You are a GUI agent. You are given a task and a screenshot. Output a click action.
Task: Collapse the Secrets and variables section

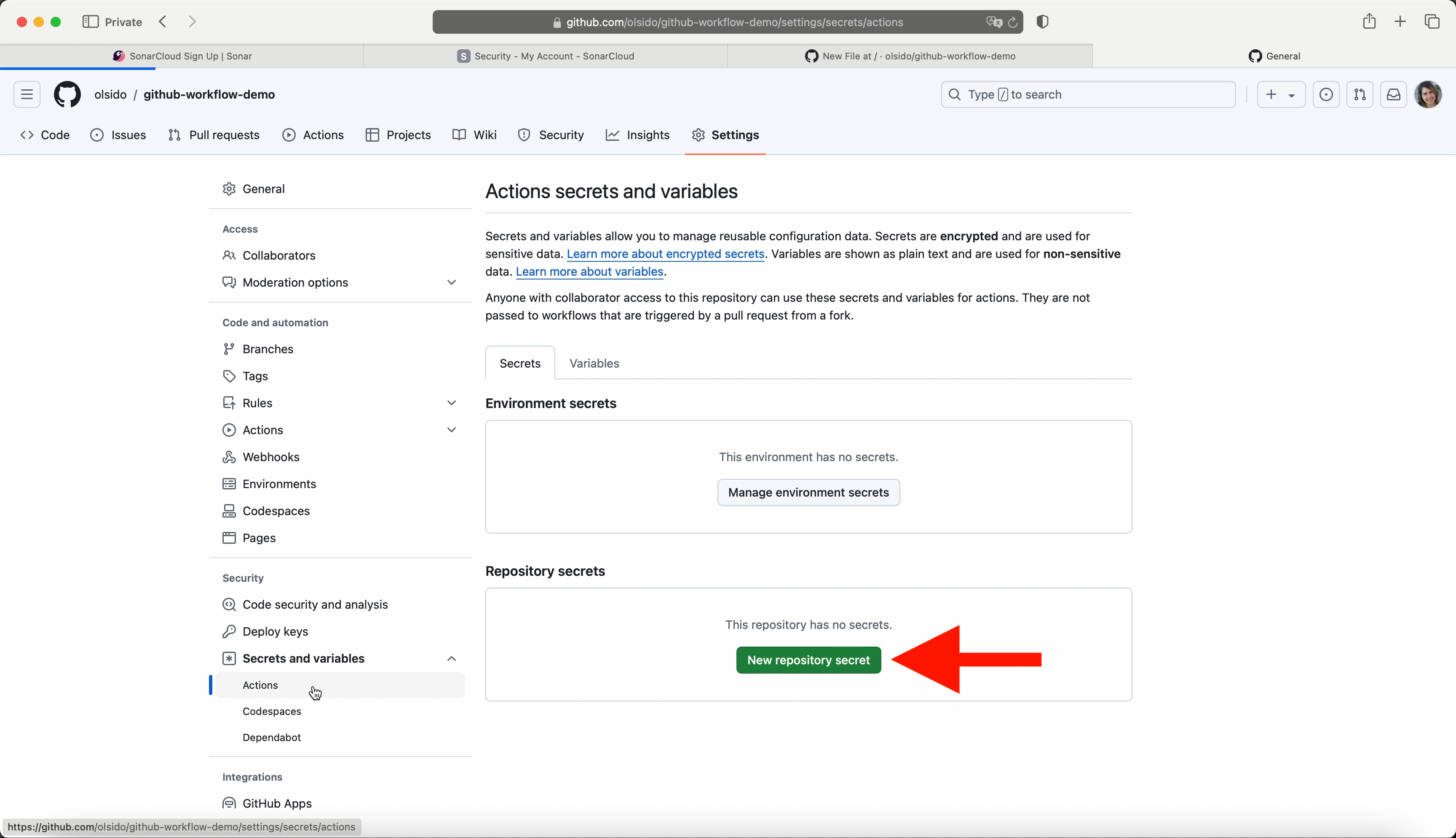click(451, 658)
